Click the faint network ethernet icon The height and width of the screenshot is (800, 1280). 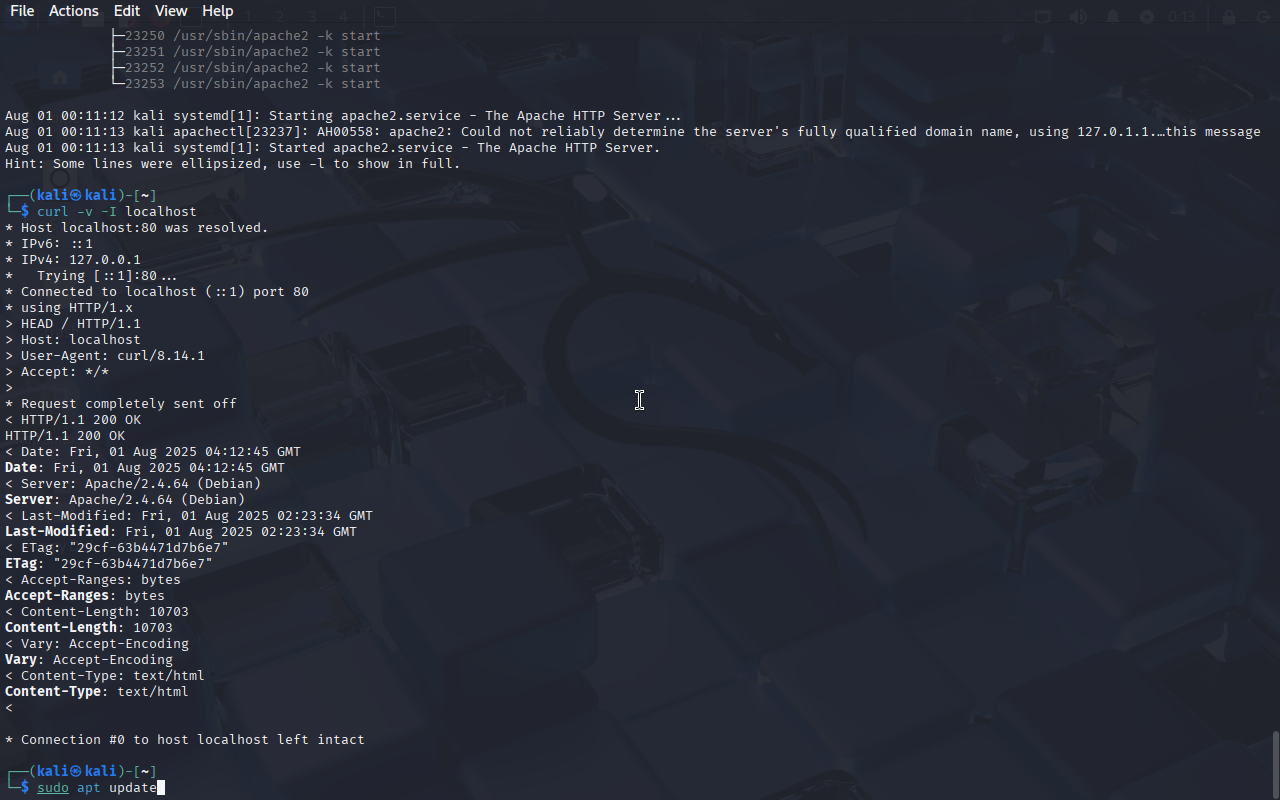1043,16
